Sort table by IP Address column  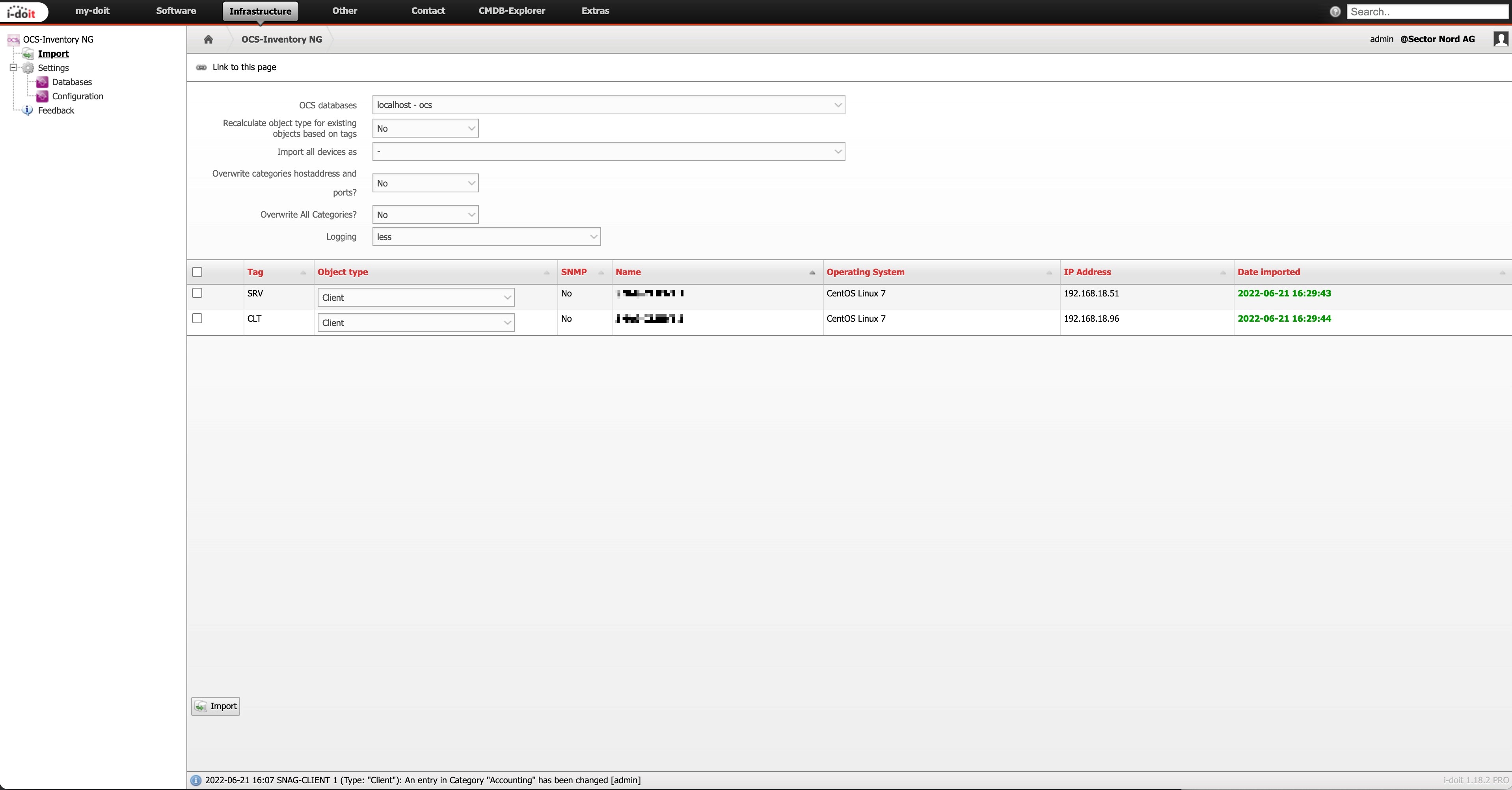[1087, 272]
